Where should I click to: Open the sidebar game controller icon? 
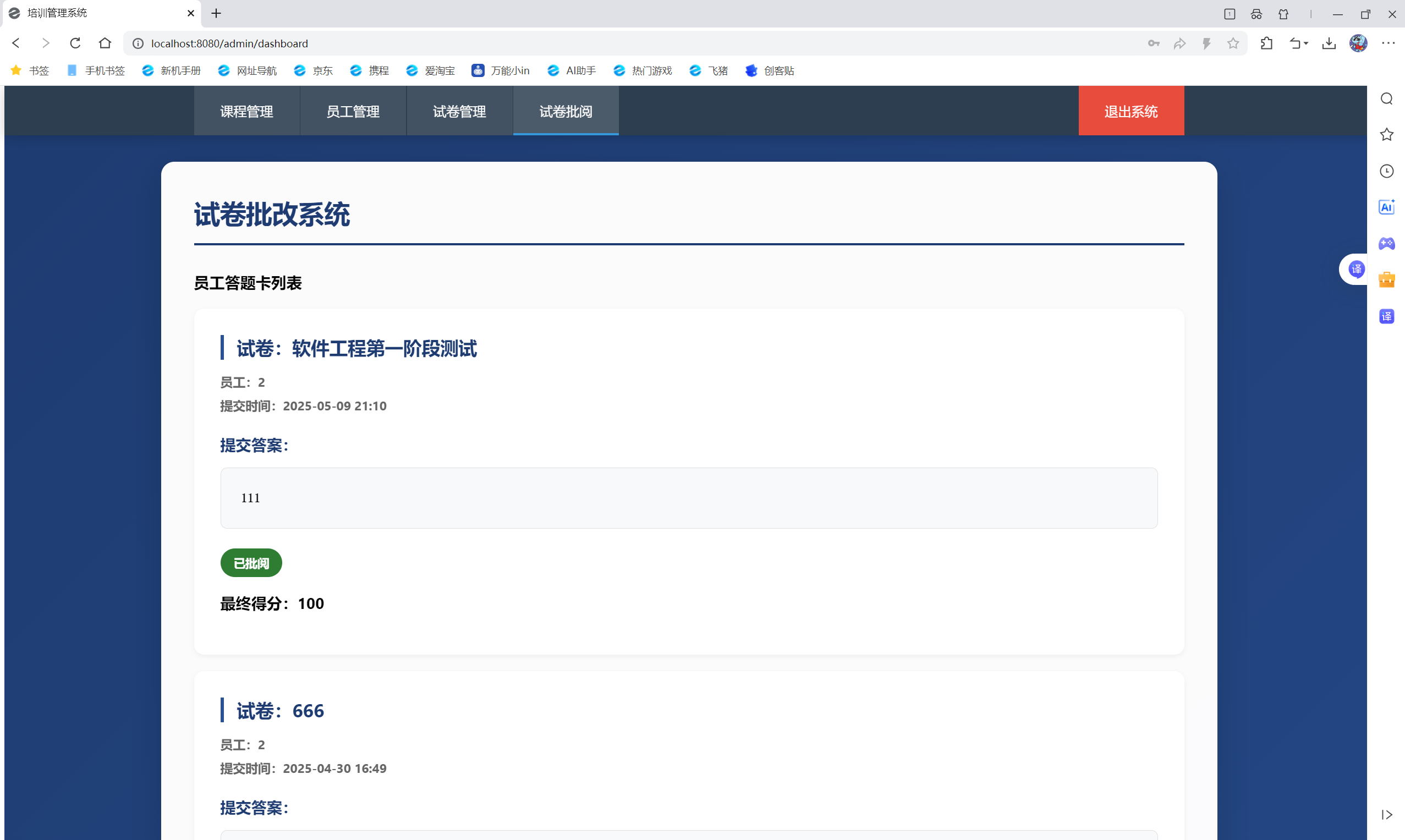1386,243
